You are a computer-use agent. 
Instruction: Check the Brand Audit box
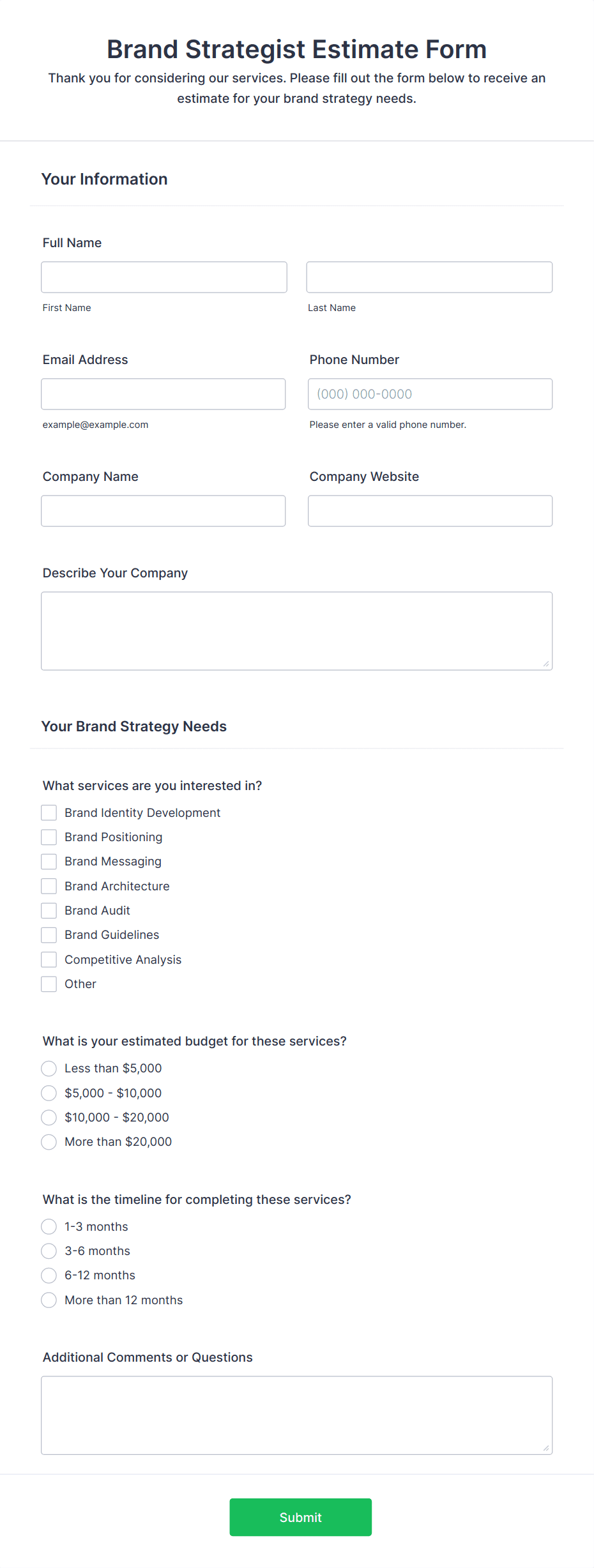[49, 911]
